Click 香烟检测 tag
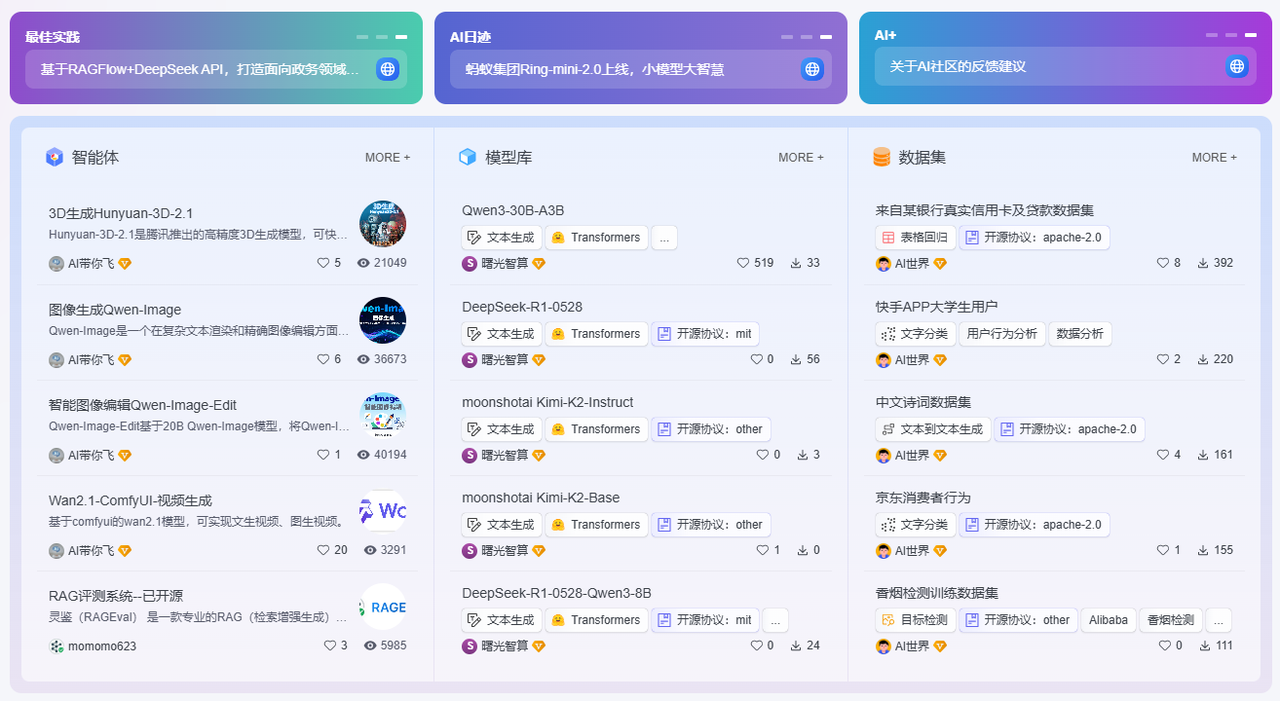 coord(1170,620)
